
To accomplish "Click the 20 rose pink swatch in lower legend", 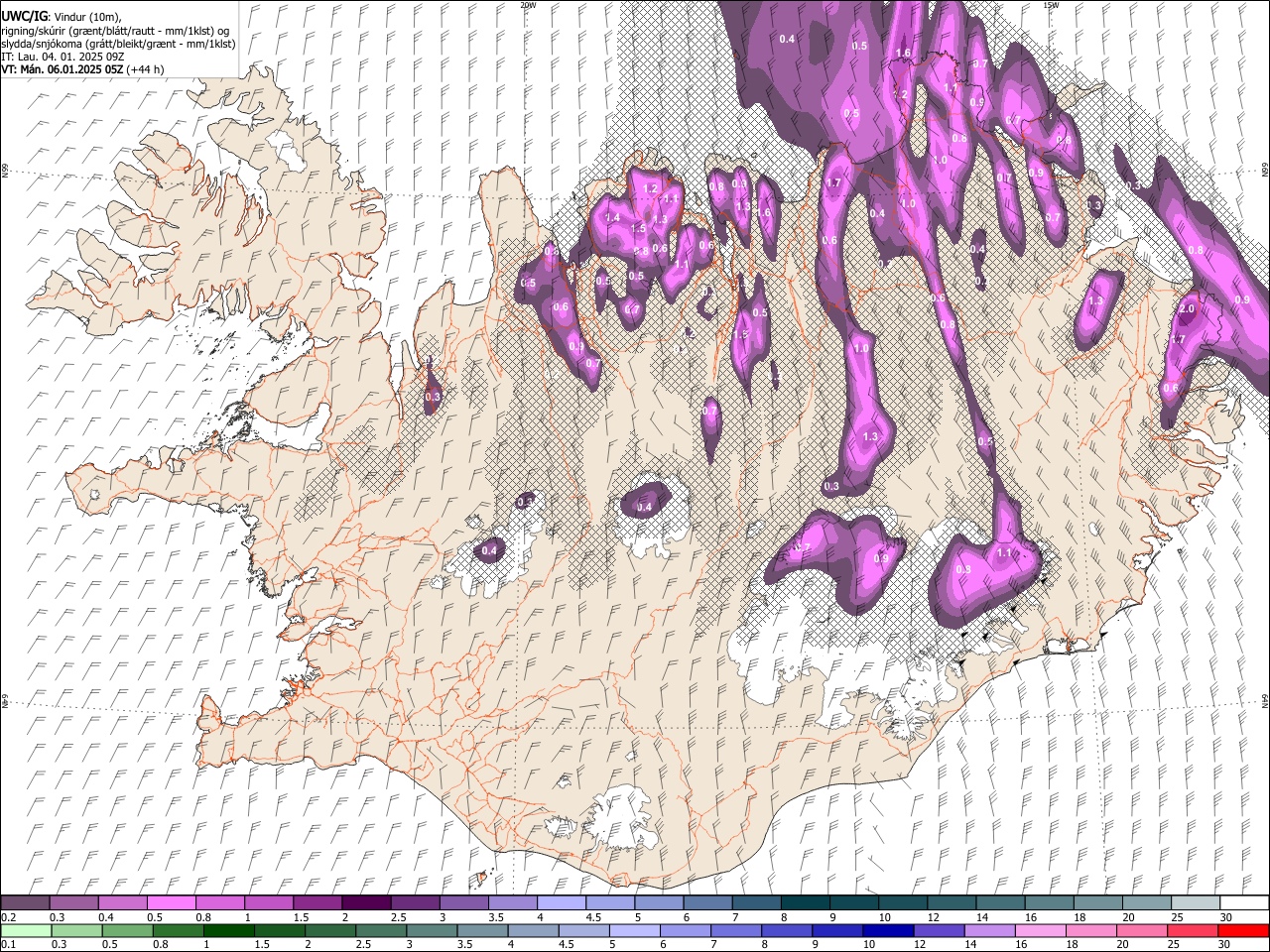I will (x=1142, y=930).
